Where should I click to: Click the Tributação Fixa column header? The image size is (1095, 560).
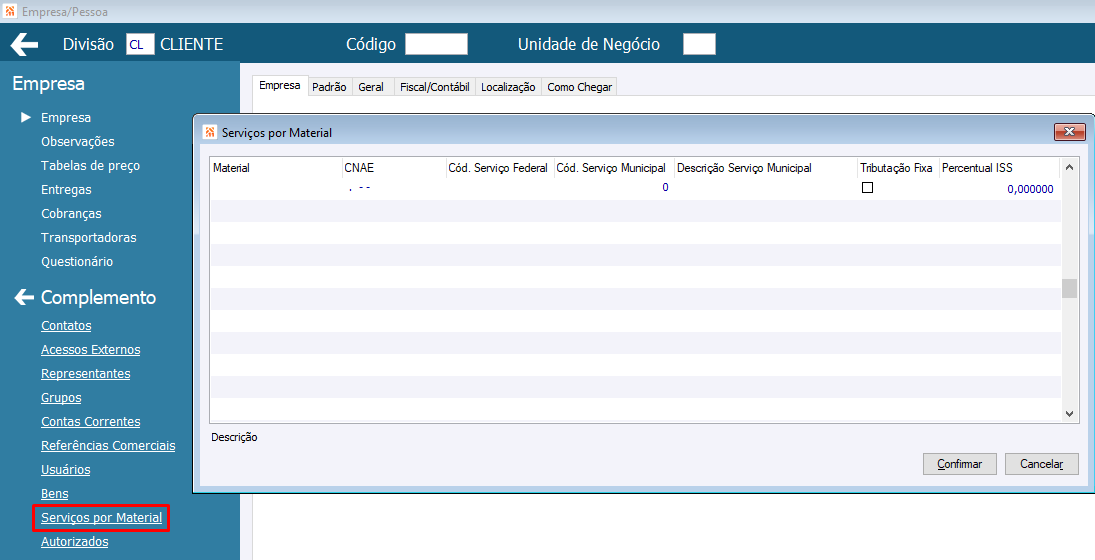point(899,168)
